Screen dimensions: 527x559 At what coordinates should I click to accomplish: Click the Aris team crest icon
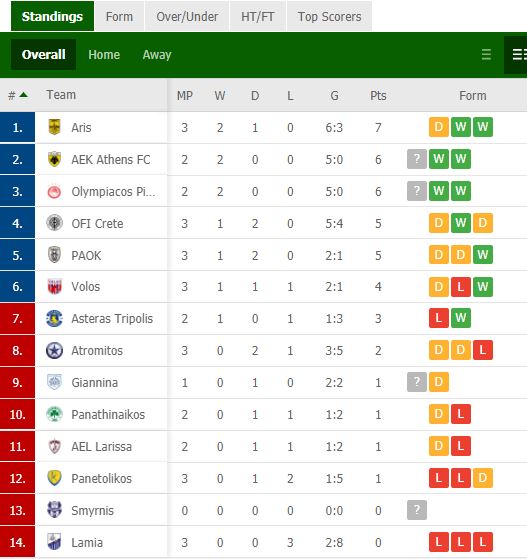(x=54, y=127)
